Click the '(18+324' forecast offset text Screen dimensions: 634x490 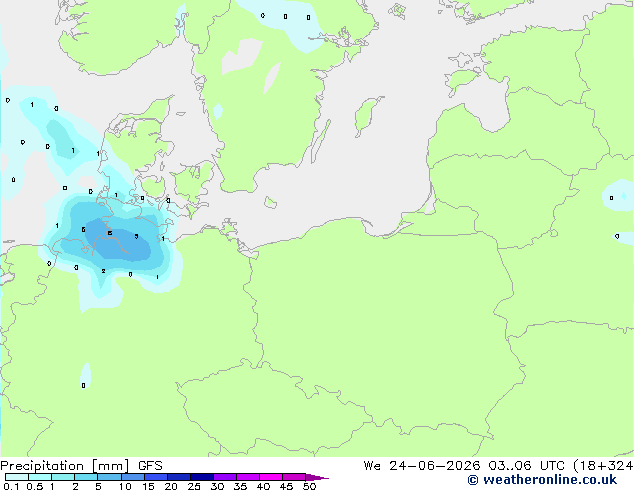point(602,466)
